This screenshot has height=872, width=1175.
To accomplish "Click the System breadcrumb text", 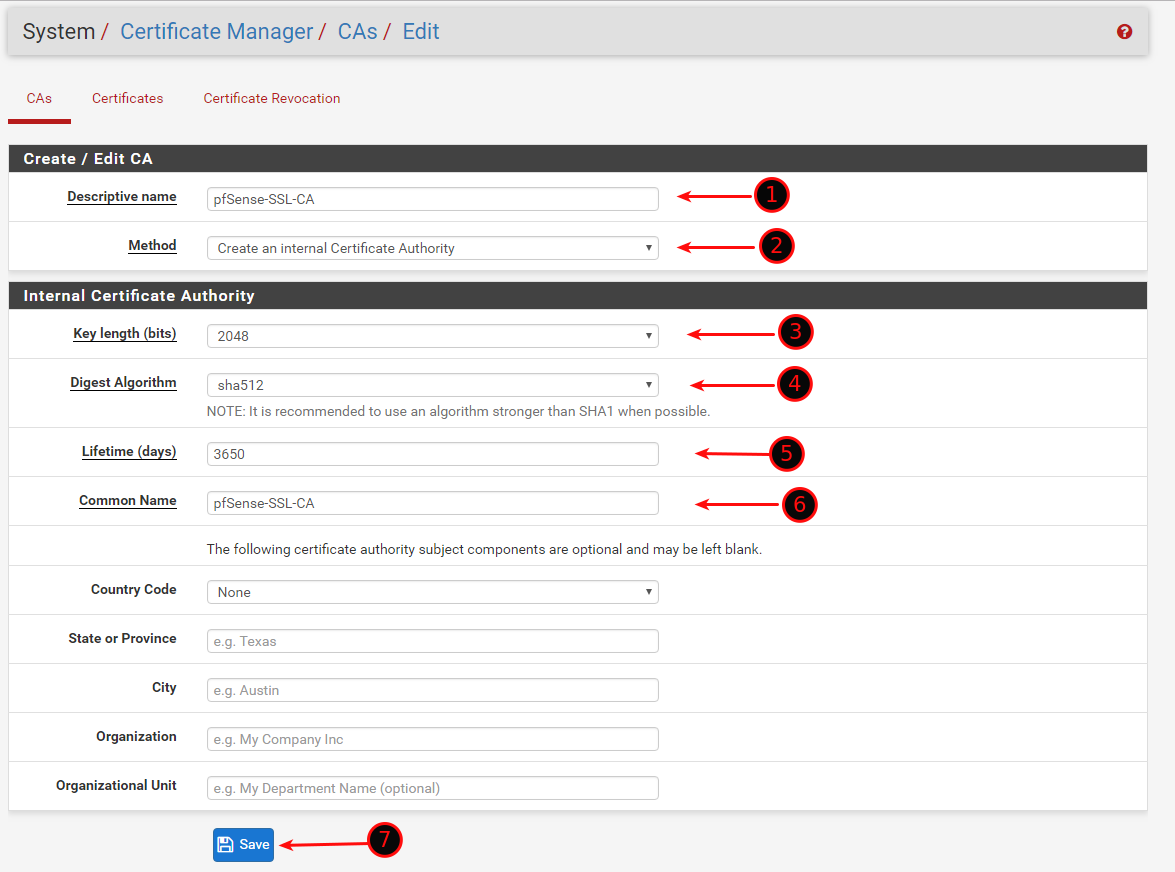I will pyautogui.click(x=58, y=31).
